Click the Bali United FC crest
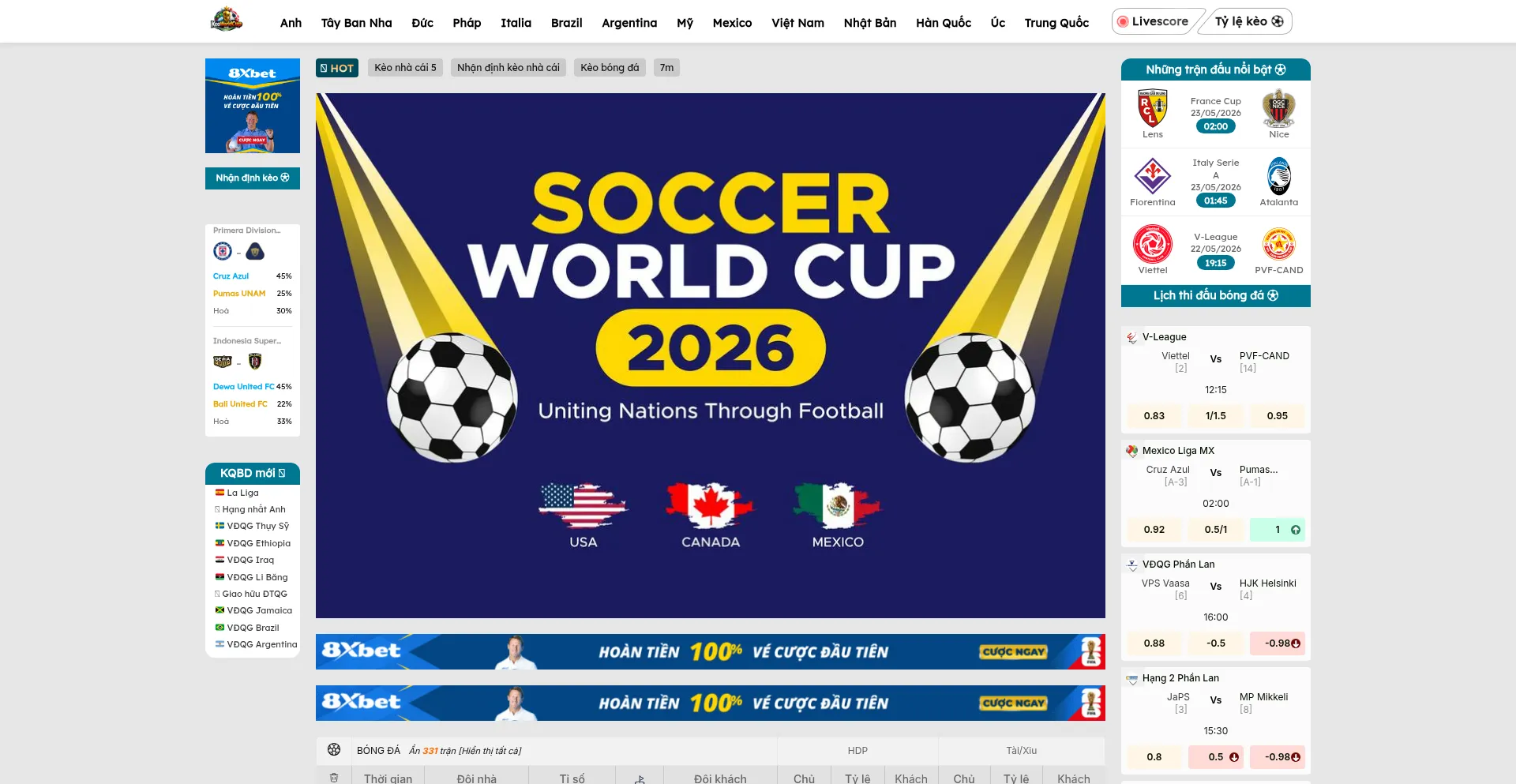Viewport: 1516px width, 784px height. pos(255,362)
